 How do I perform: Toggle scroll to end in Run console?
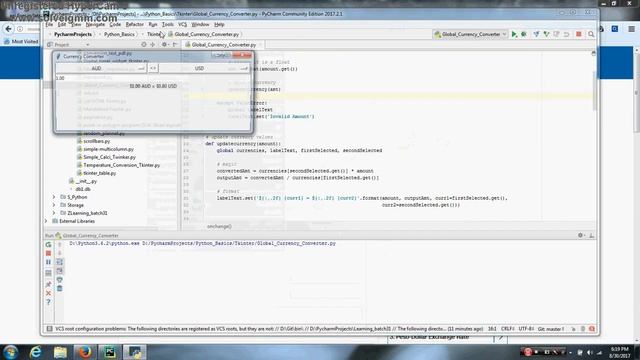[60, 271]
